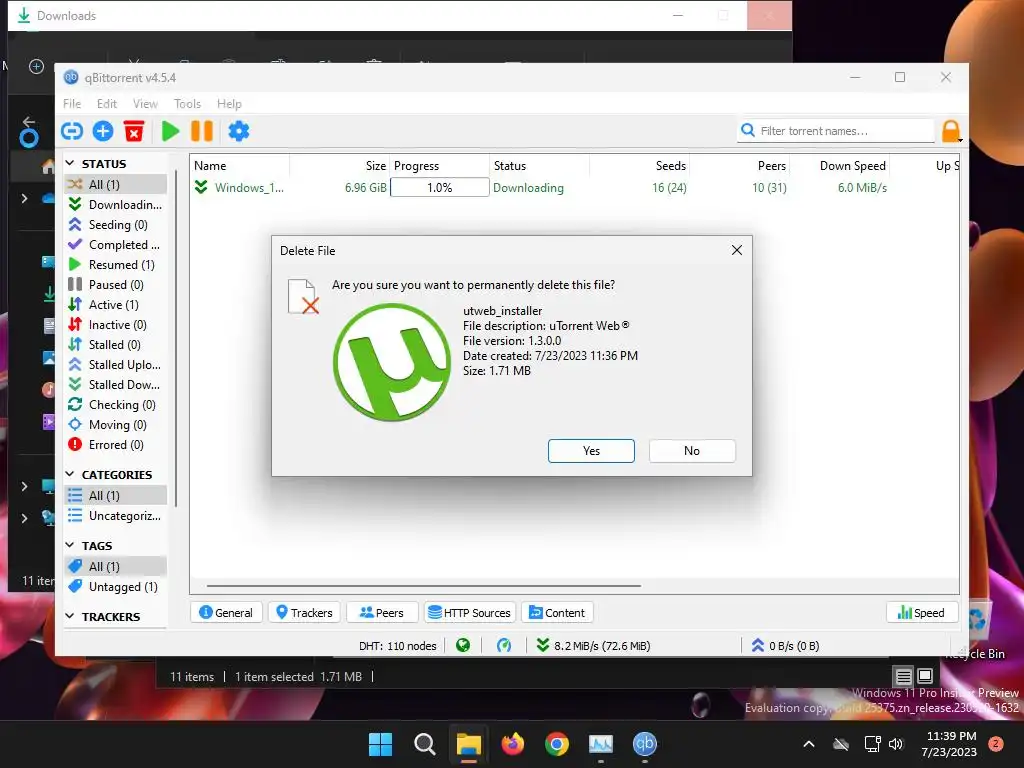Image resolution: width=1024 pixels, height=768 pixels.
Task: Click the taskbar Search magnifier
Action: (x=424, y=744)
